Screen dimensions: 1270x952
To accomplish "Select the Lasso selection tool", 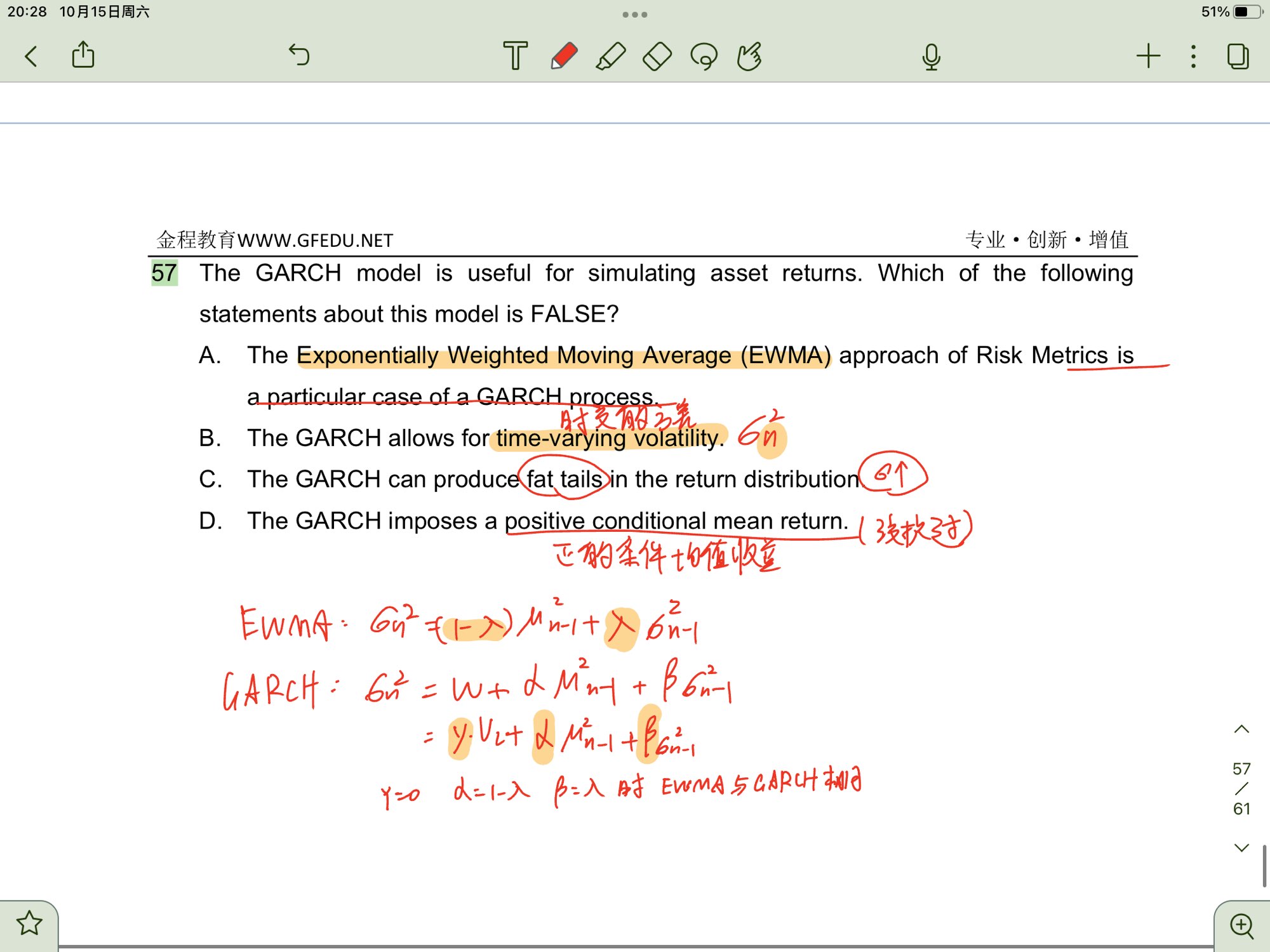I will [x=704, y=56].
